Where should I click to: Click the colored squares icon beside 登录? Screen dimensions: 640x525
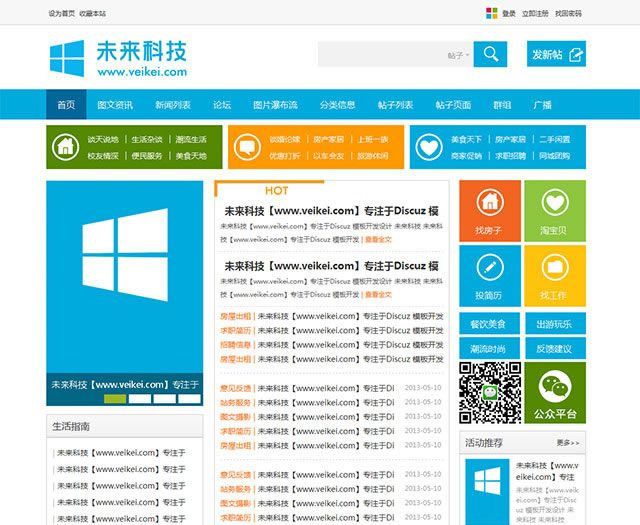tap(491, 13)
